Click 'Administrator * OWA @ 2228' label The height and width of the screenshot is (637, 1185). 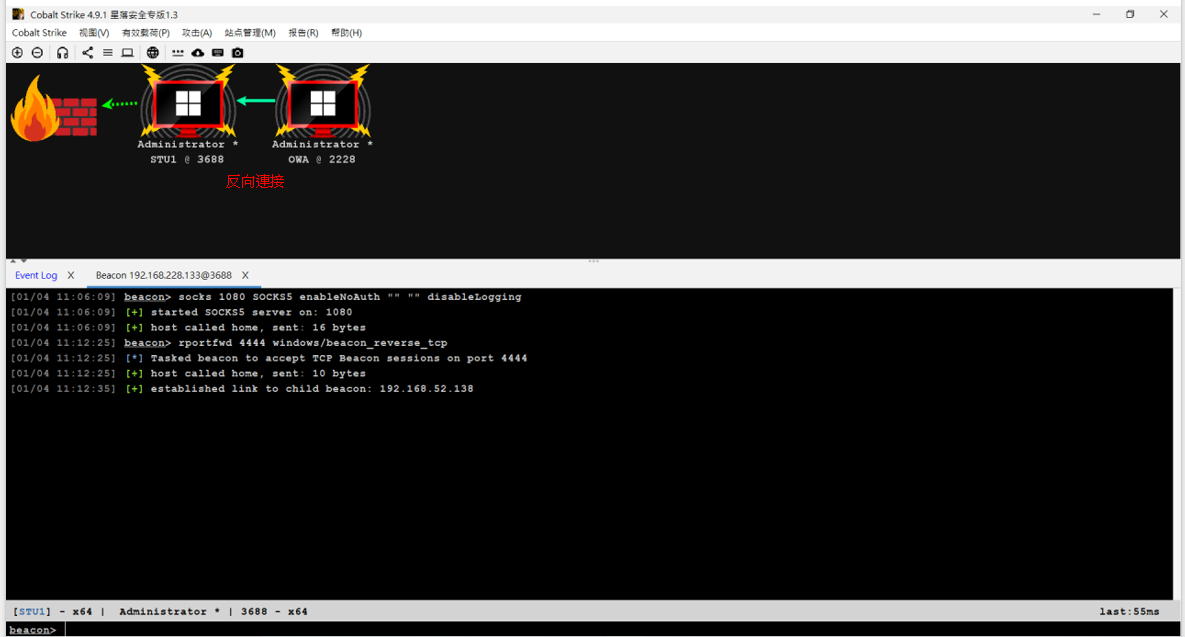coord(322,152)
